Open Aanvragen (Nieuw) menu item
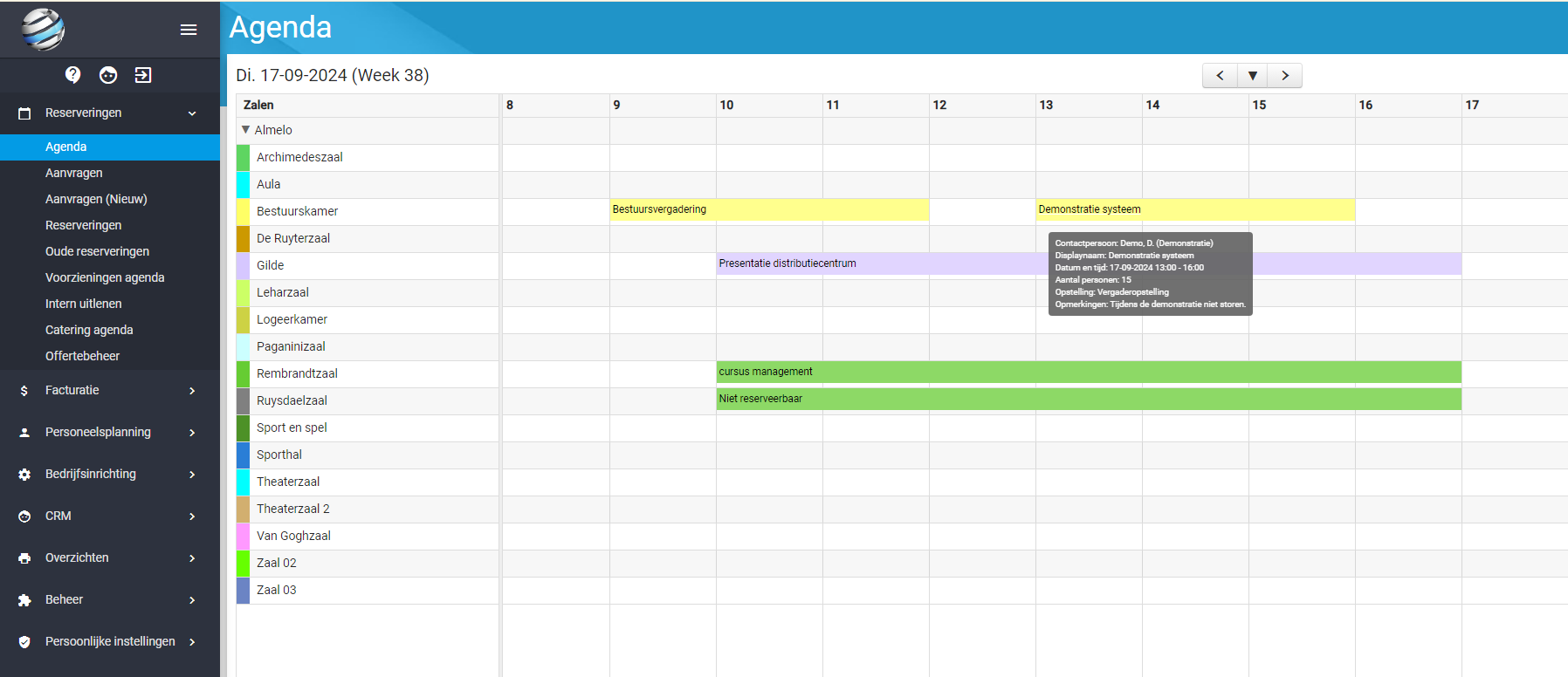 (110, 199)
